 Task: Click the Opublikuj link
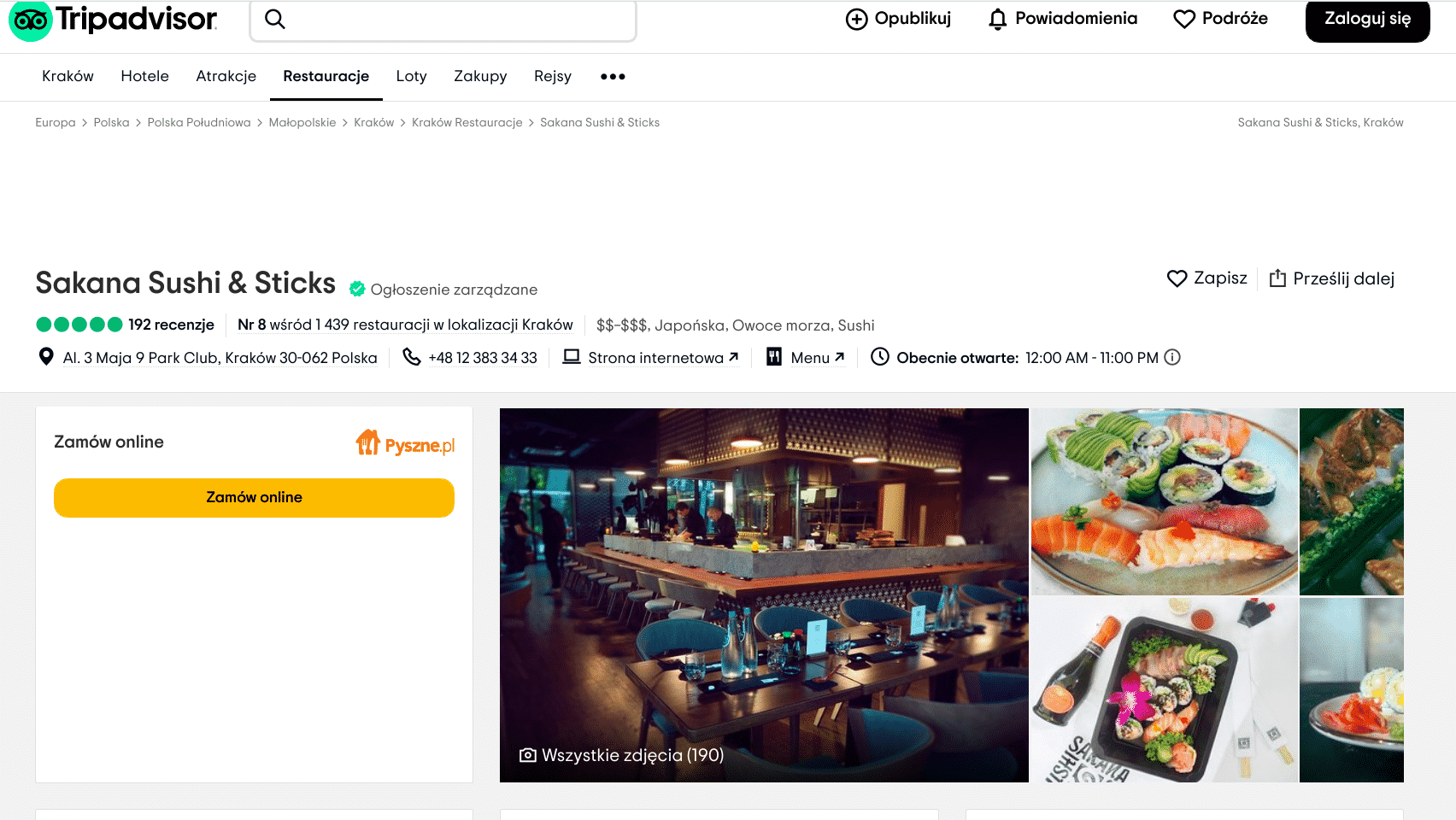(898, 19)
